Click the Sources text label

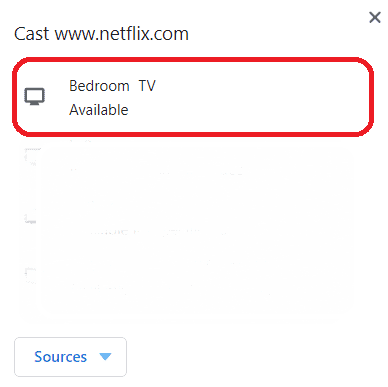tap(60, 357)
